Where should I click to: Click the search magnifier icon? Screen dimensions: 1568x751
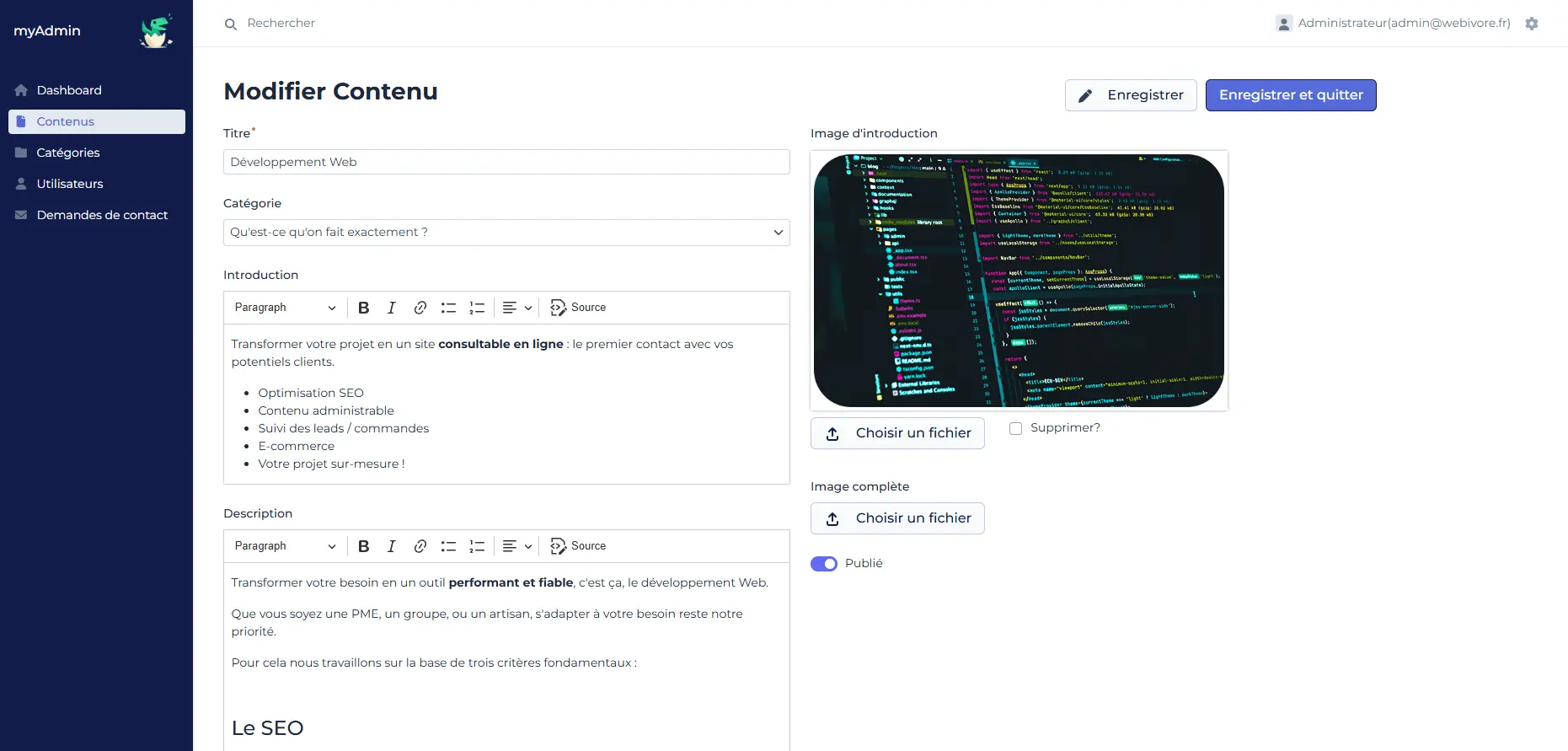231,24
